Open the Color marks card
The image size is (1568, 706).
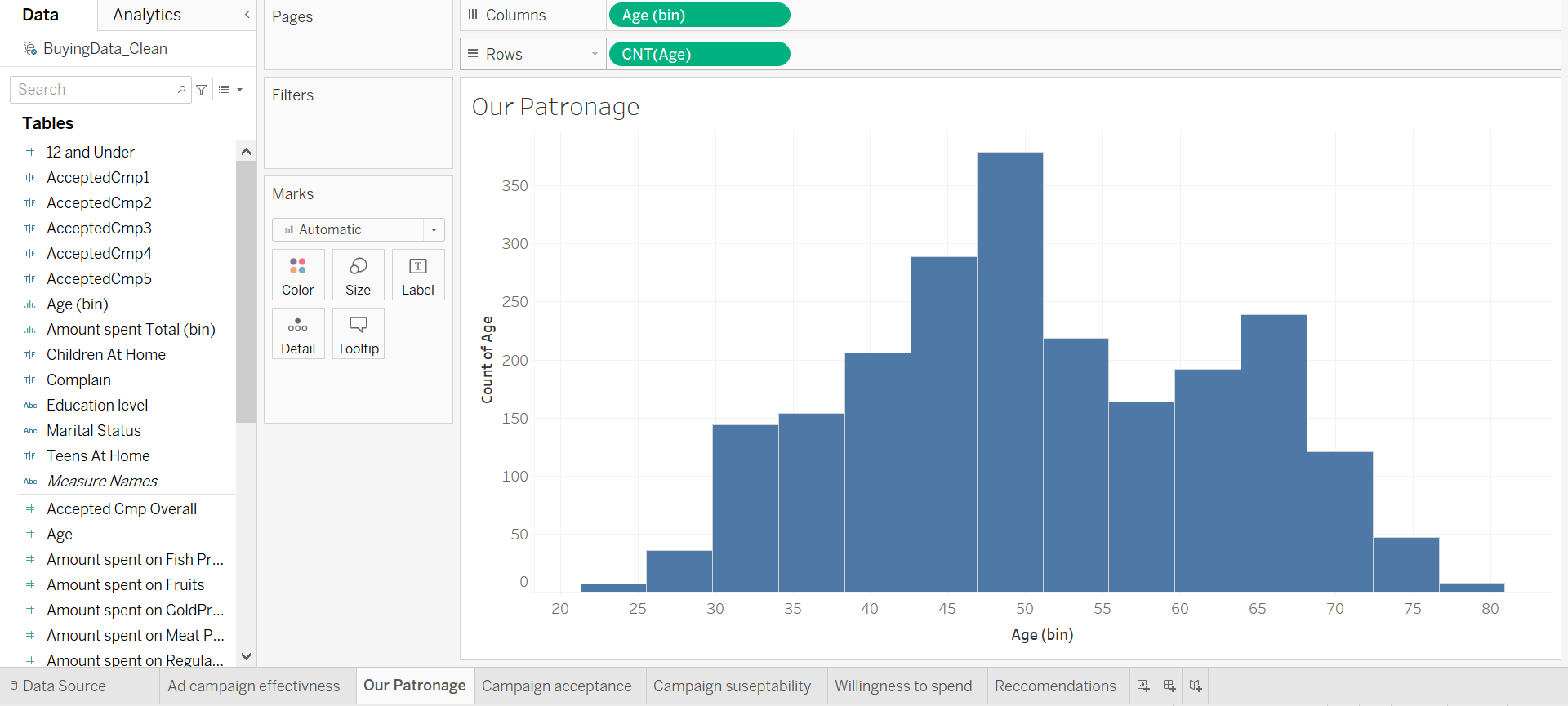(x=298, y=275)
